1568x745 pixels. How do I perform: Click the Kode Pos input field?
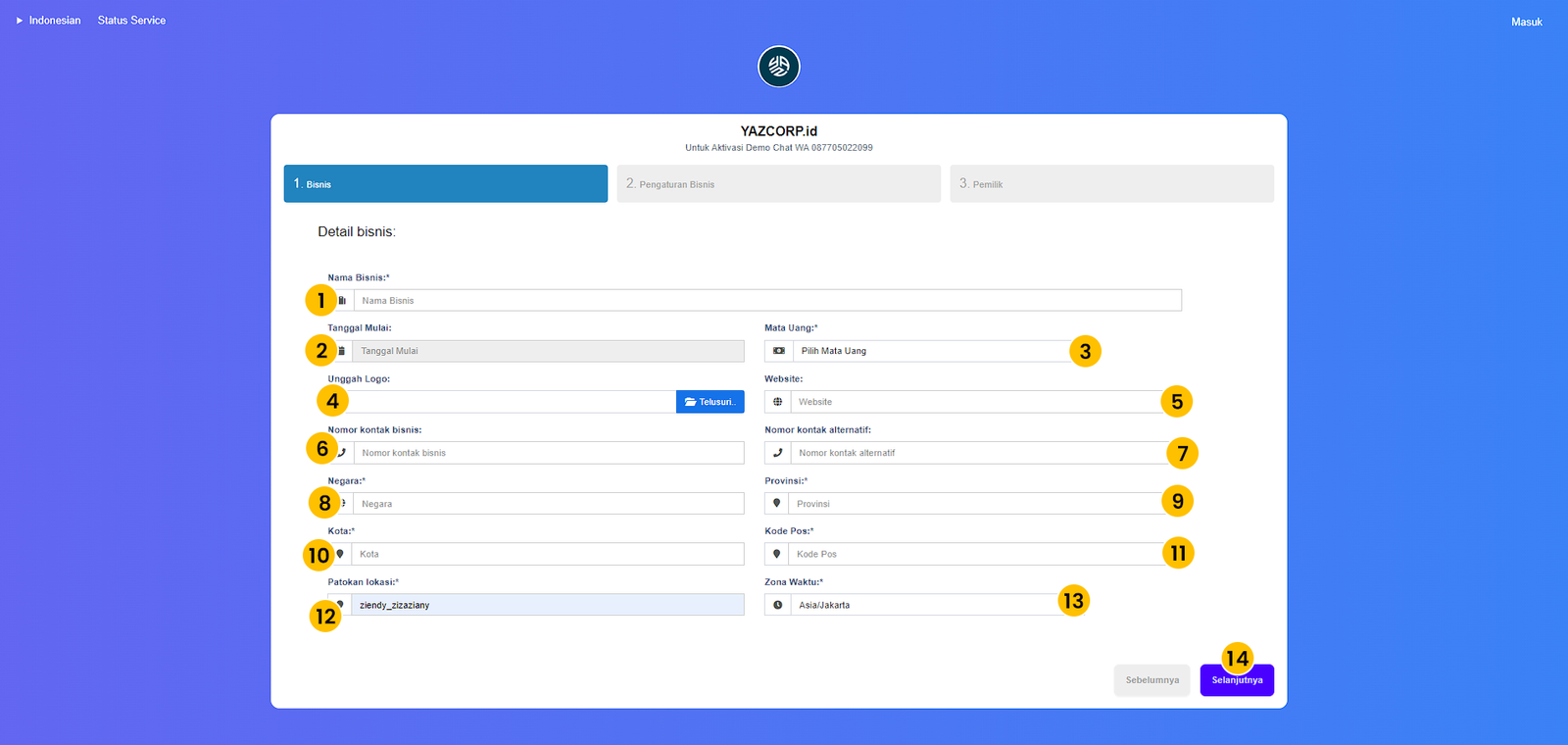[x=985, y=554]
